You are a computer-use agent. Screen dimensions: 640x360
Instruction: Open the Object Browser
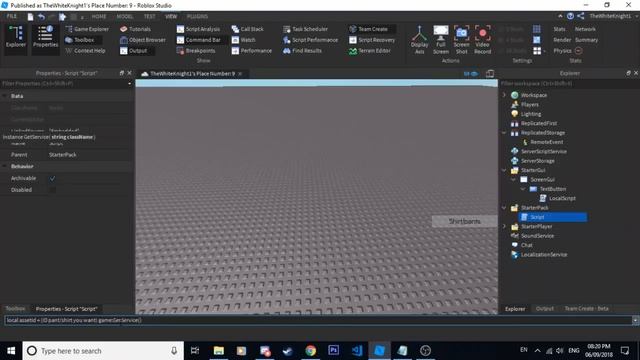143,40
